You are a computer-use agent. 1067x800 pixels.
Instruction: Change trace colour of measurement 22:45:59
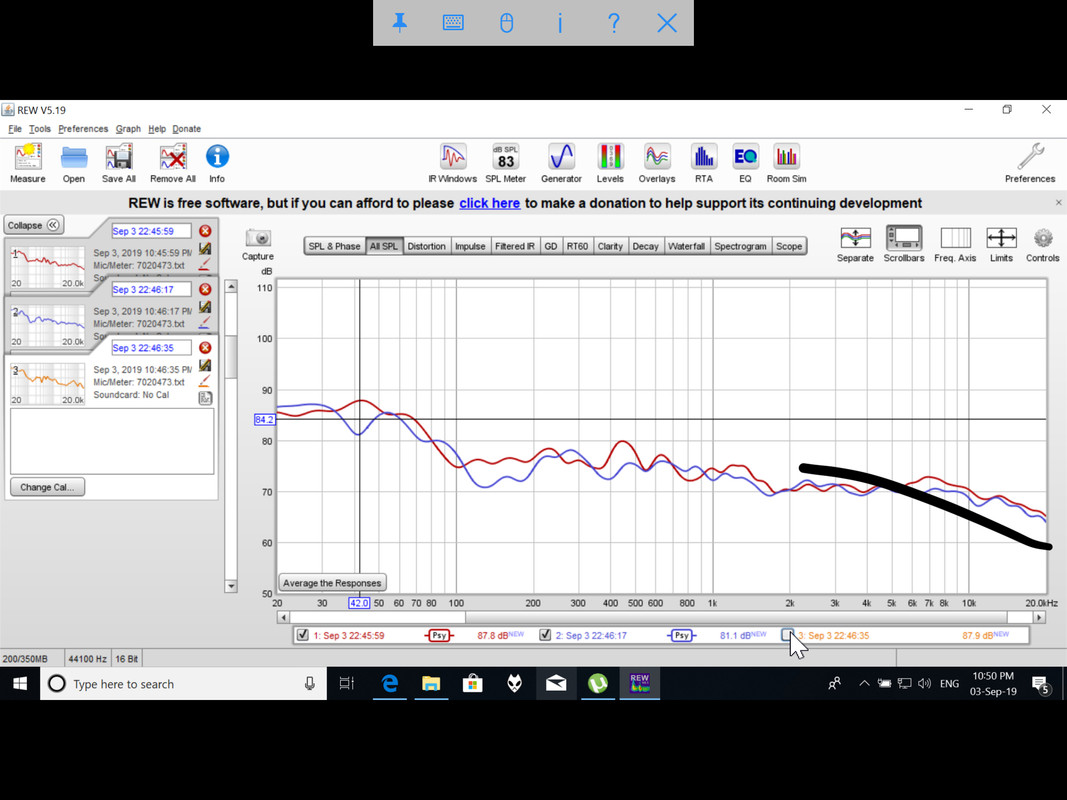pyautogui.click(x=205, y=264)
